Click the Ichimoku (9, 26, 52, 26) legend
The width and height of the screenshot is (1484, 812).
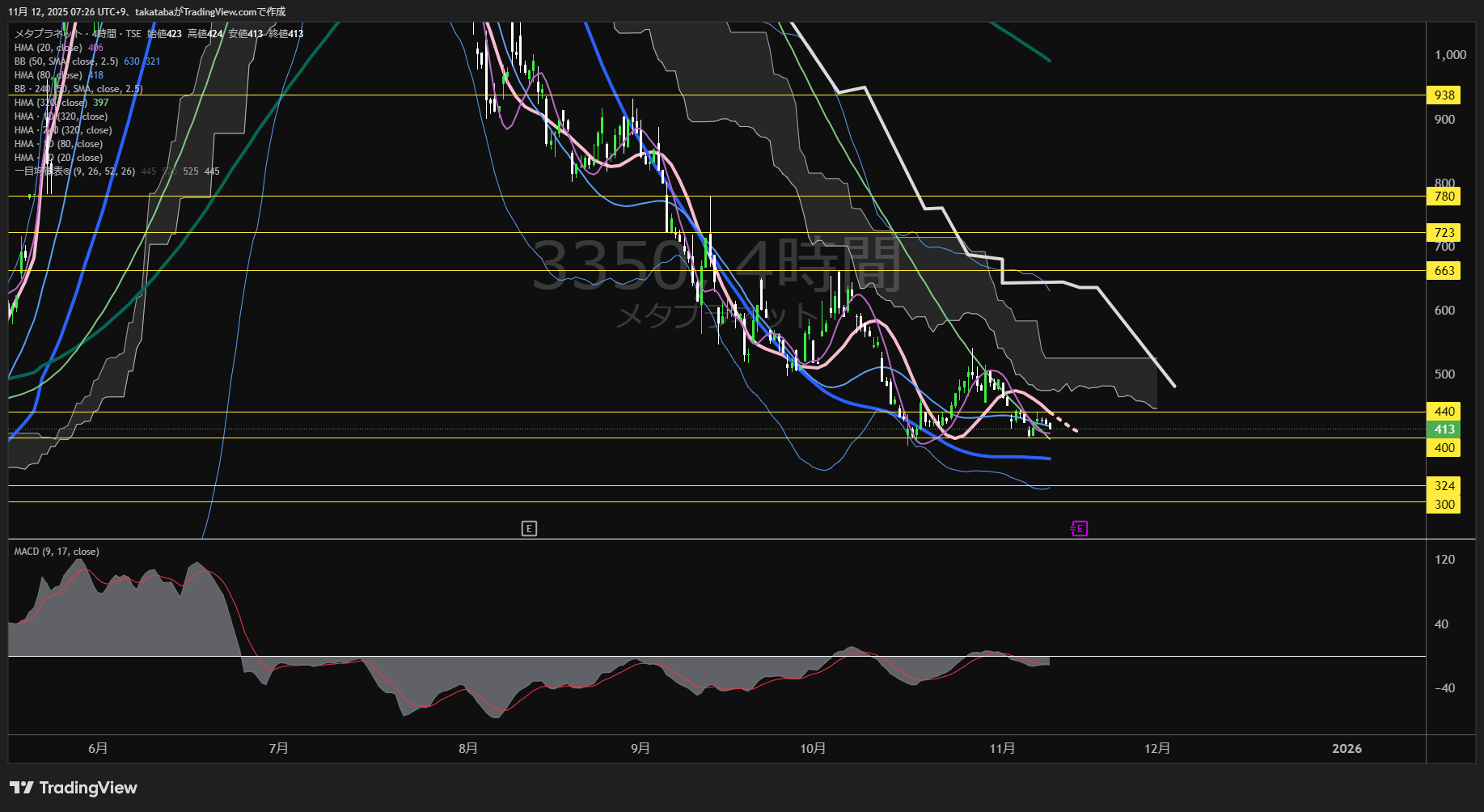click(x=74, y=171)
